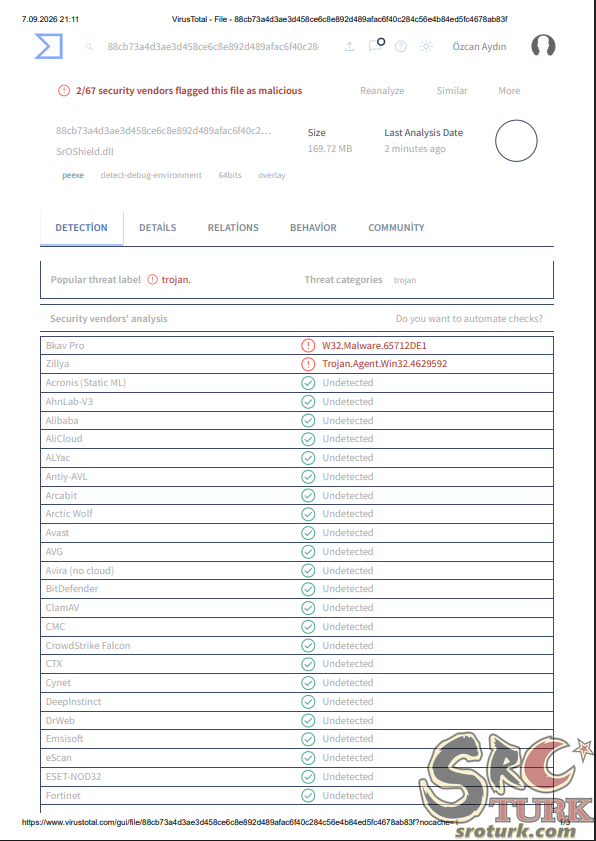Click the trojan threat category label
The height and width of the screenshot is (841, 596).
[405, 280]
